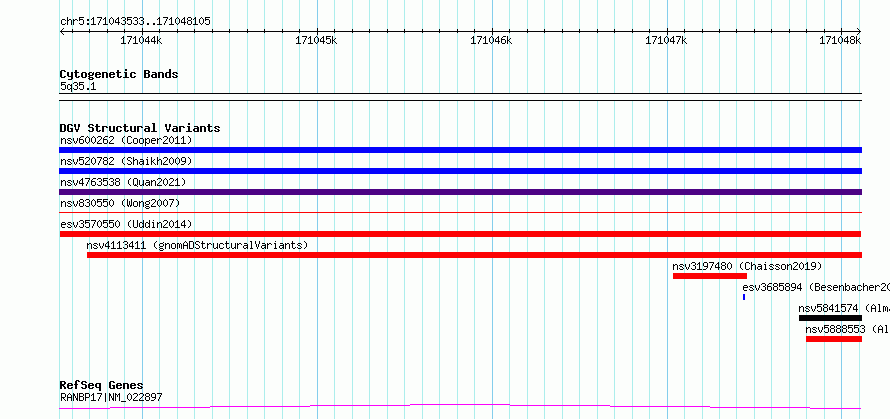Open nsv4113411 (gnomADStructuralVariants) label
890x419 pixels.
pos(197,245)
